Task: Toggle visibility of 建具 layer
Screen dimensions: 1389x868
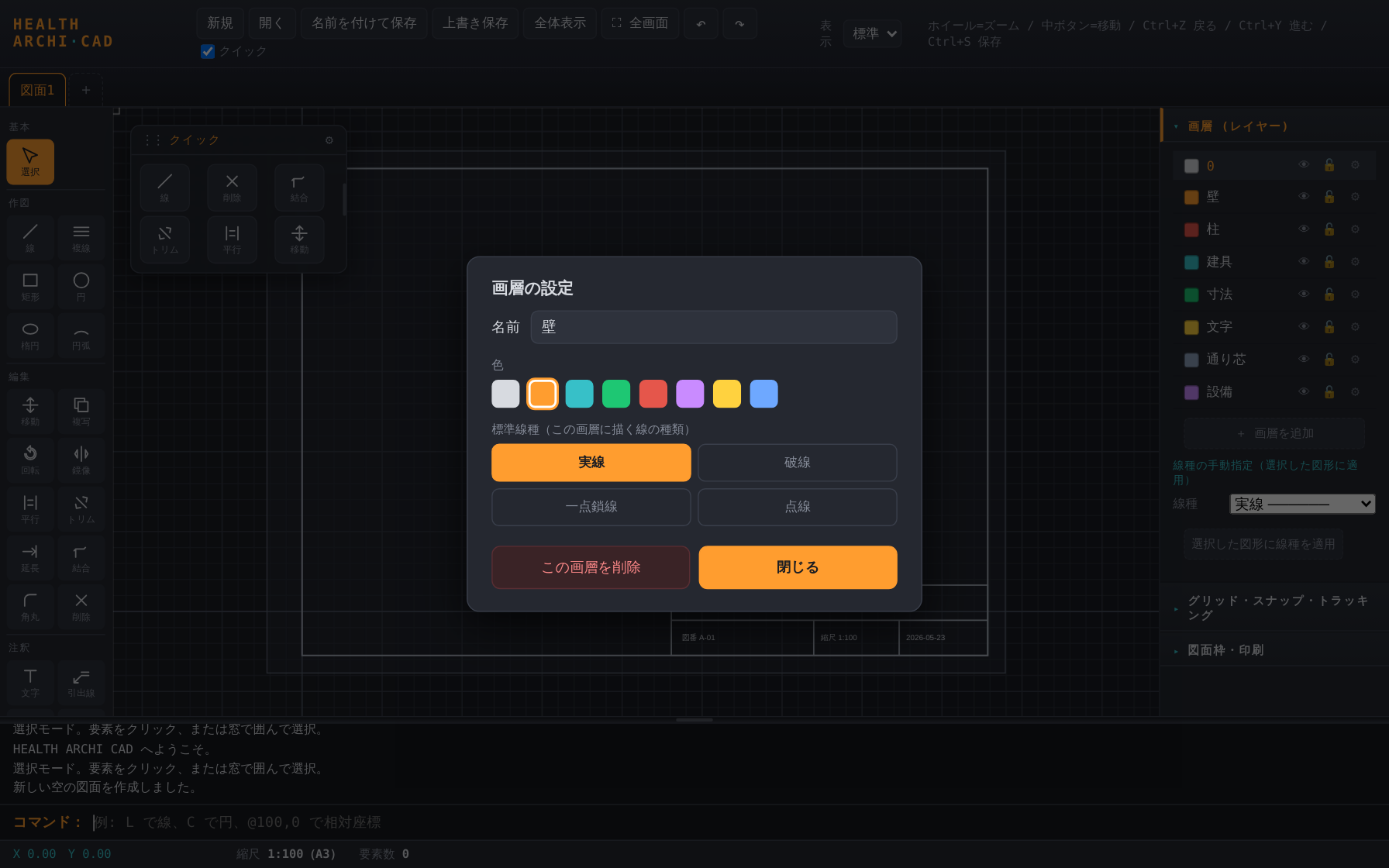Action: pyautogui.click(x=1304, y=262)
